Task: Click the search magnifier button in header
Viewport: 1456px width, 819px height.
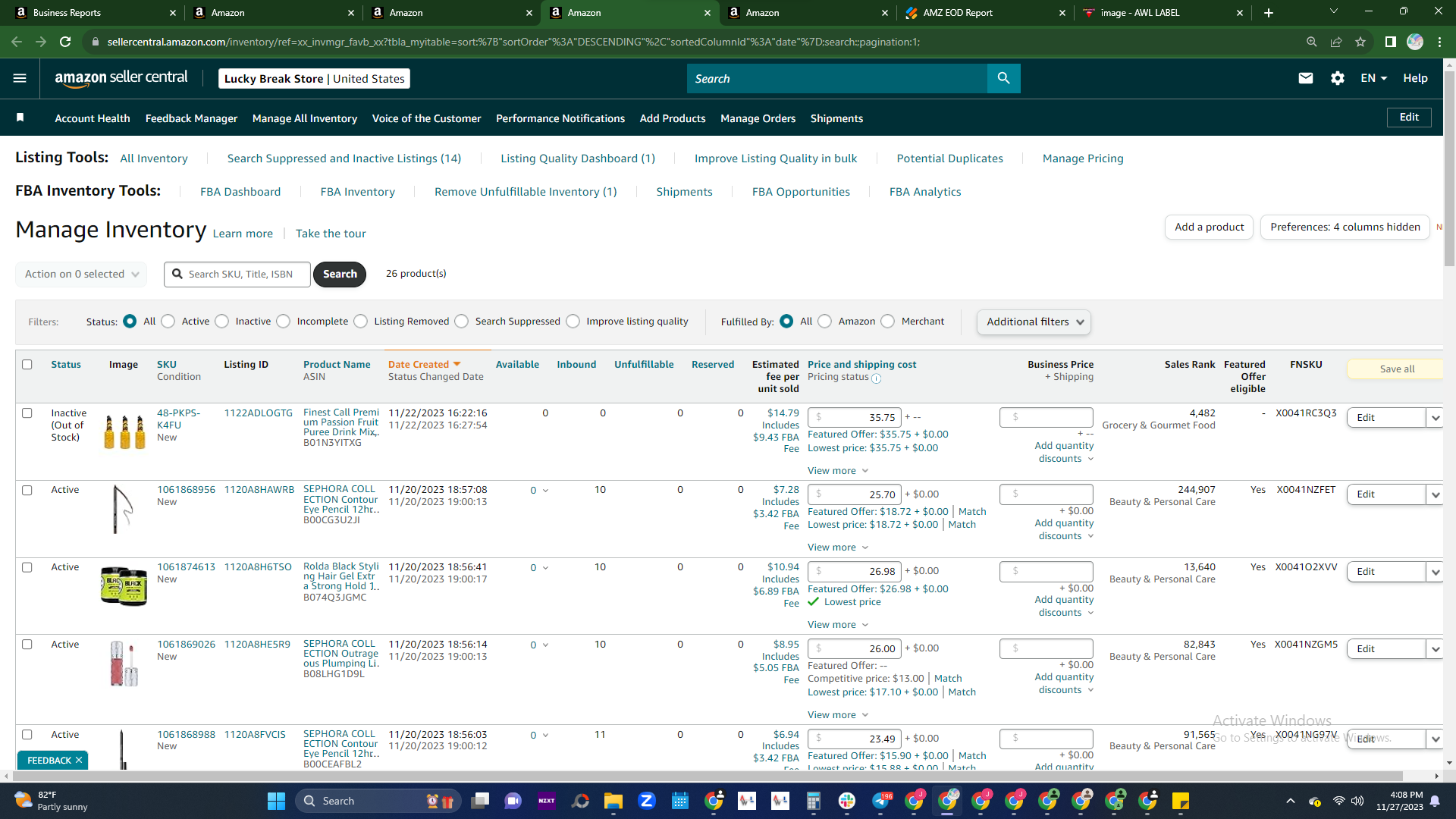Action: pos(1003,78)
